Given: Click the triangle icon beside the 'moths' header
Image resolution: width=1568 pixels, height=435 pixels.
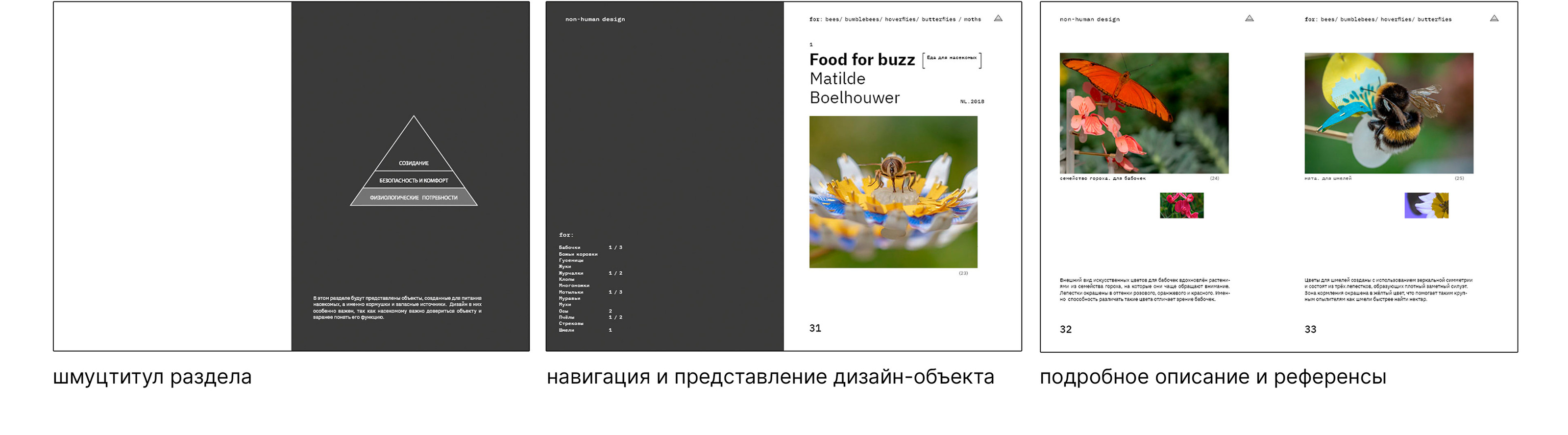Looking at the screenshot, I should click(x=998, y=18).
